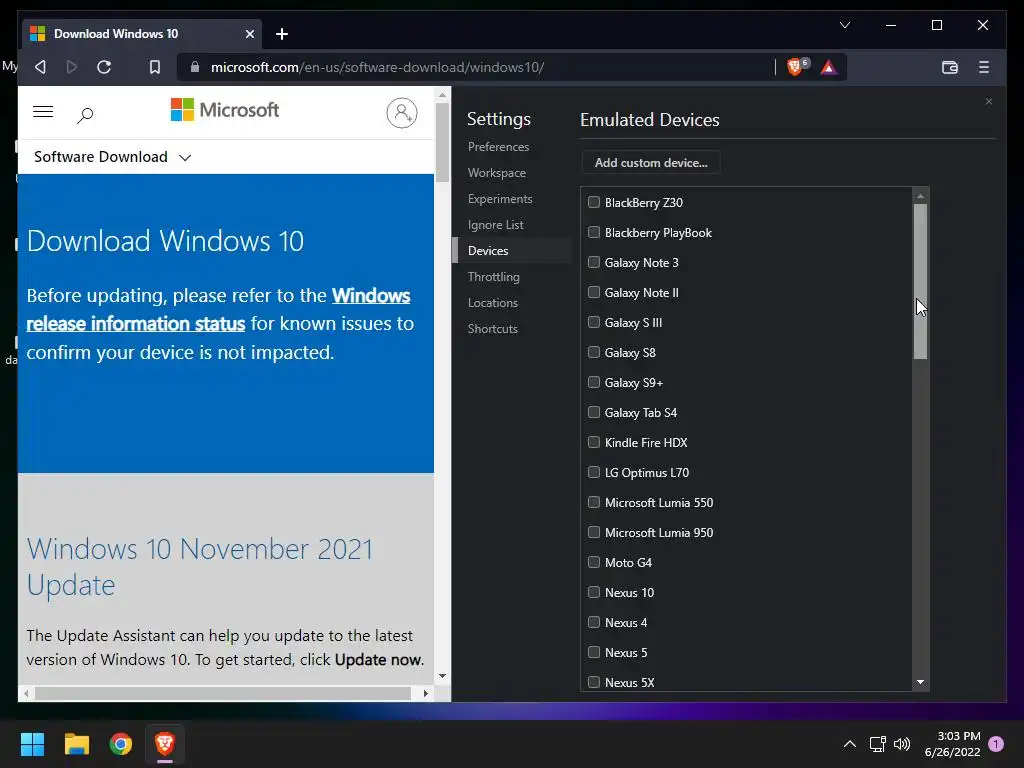
Task: Reload the current page
Action: tap(104, 67)
